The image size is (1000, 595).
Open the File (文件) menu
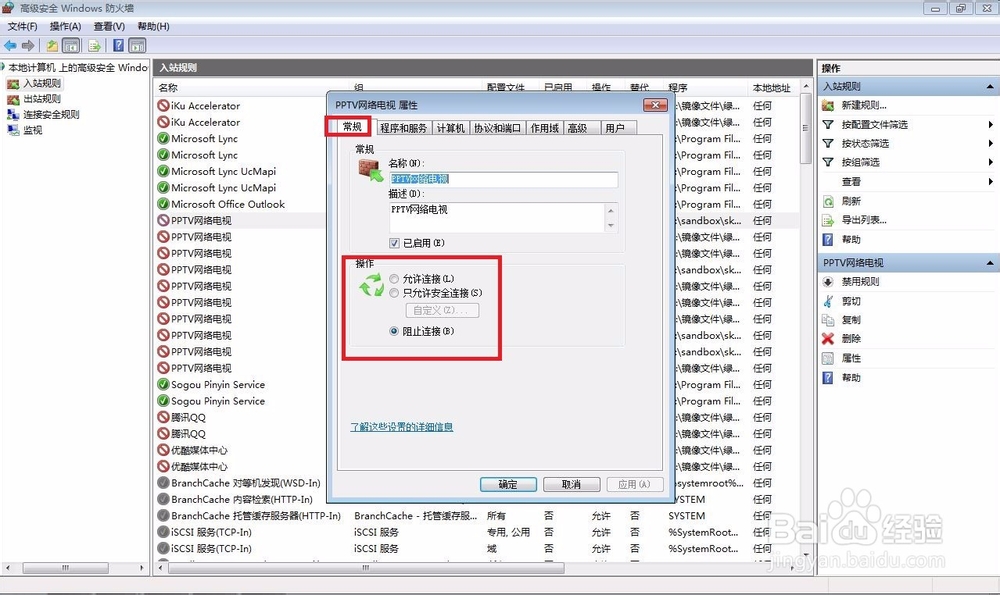coord(22,26)
